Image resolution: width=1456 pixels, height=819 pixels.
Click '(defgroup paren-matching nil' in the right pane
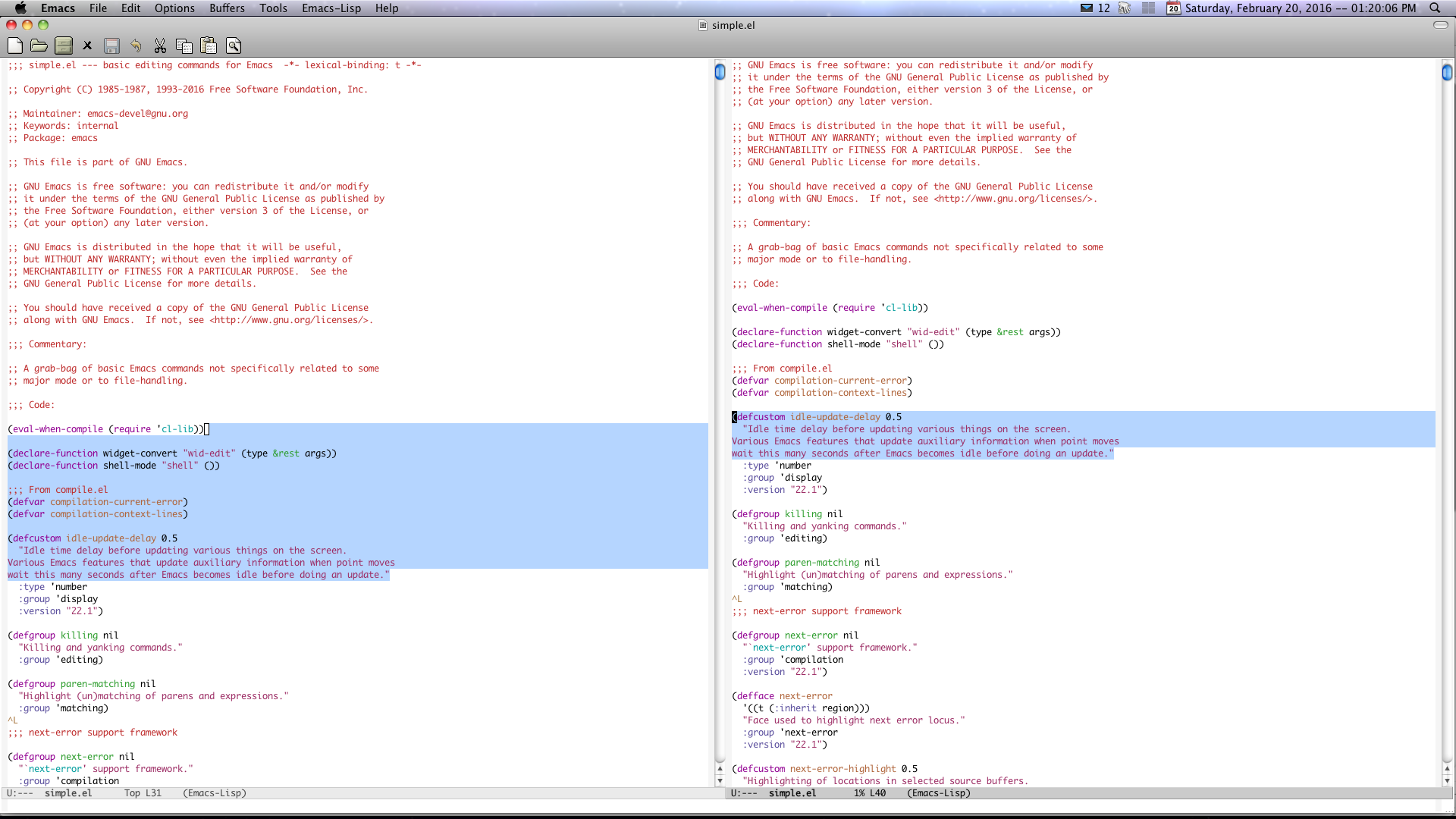[x=806, y=563]
